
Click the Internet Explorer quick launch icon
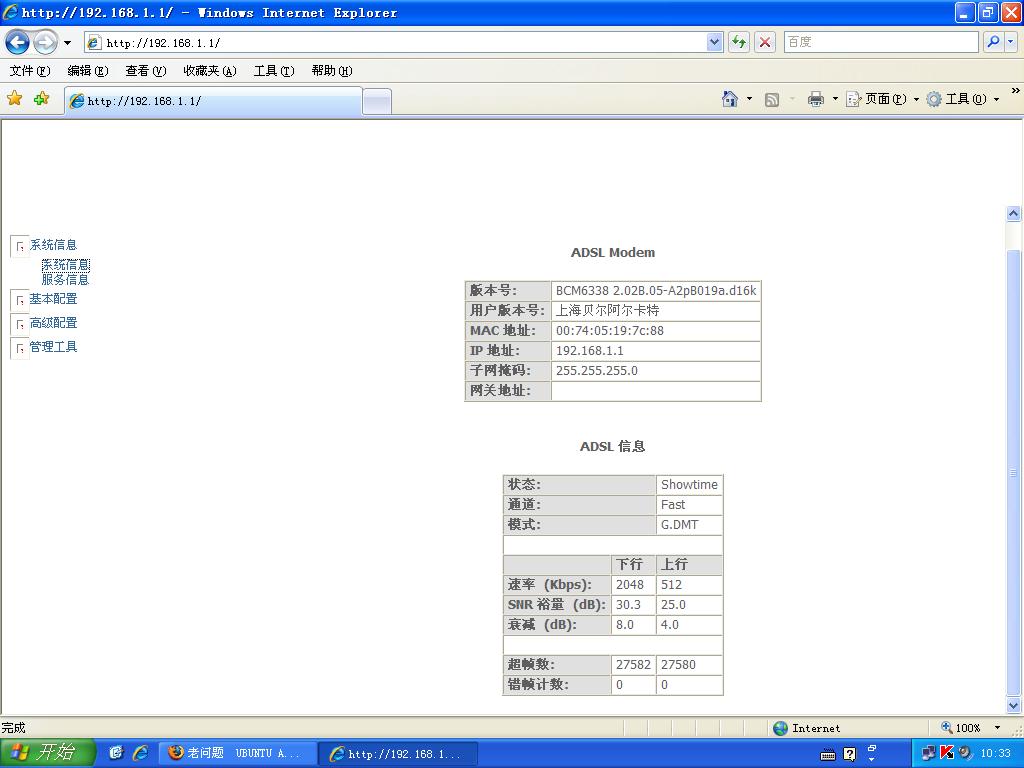[140, 753]
